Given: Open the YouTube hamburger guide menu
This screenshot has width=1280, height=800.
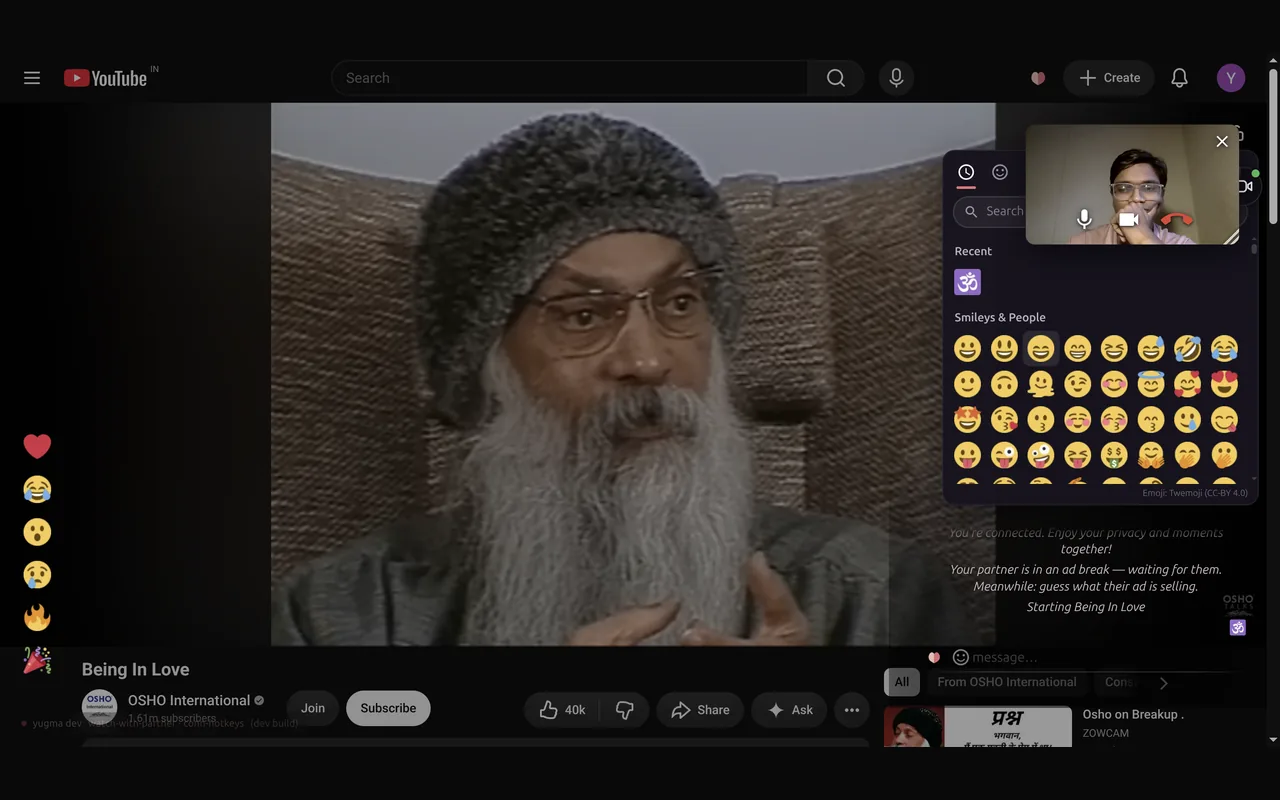Looking at the screenshot, I should point(32,78).
